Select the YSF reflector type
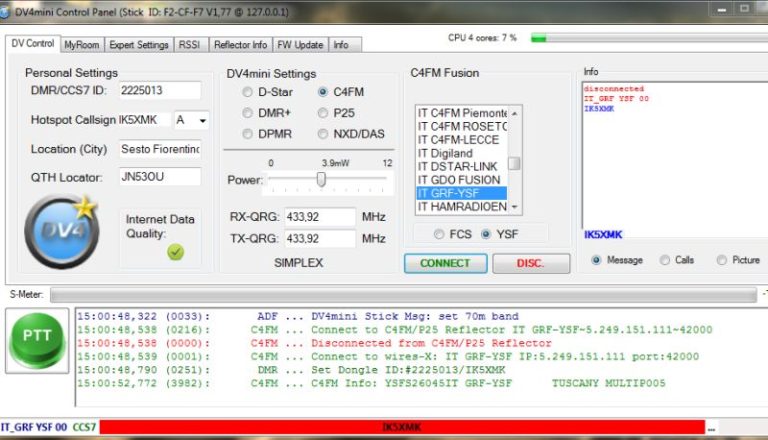This screenshot has width=768, height=440. [x=486, y=234]
